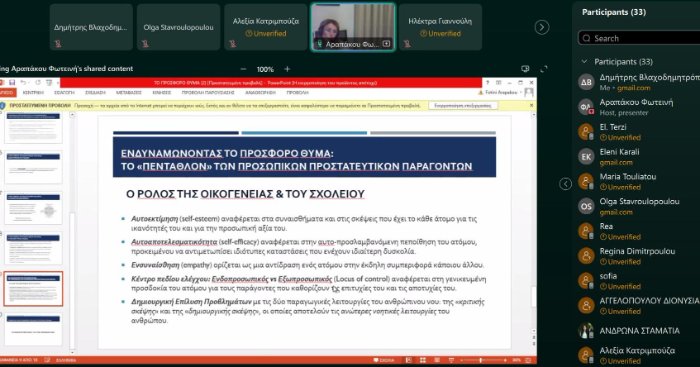Screen dimensions: 700x367
Task: Select the third slide thumbnail with diagram
Action: [x=33, y=208]
